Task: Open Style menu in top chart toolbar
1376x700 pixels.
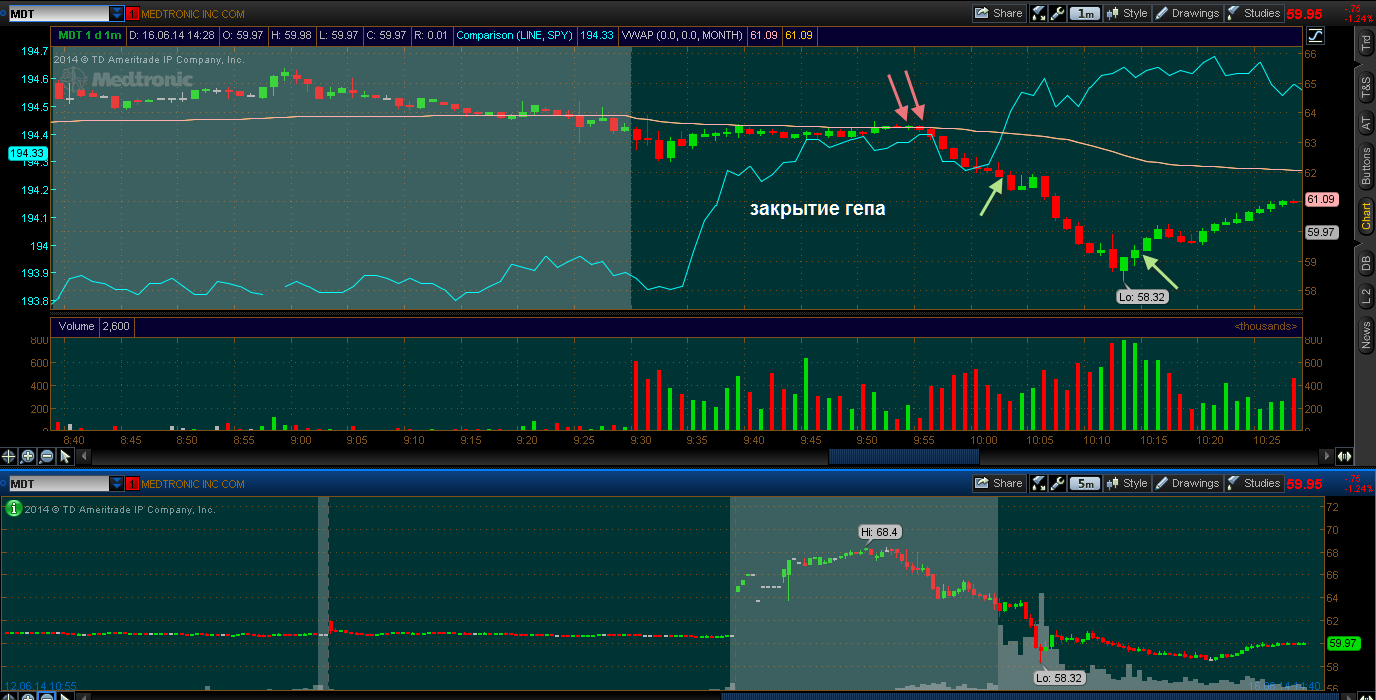Action: pyautogui.click(x=1127, y=13)
